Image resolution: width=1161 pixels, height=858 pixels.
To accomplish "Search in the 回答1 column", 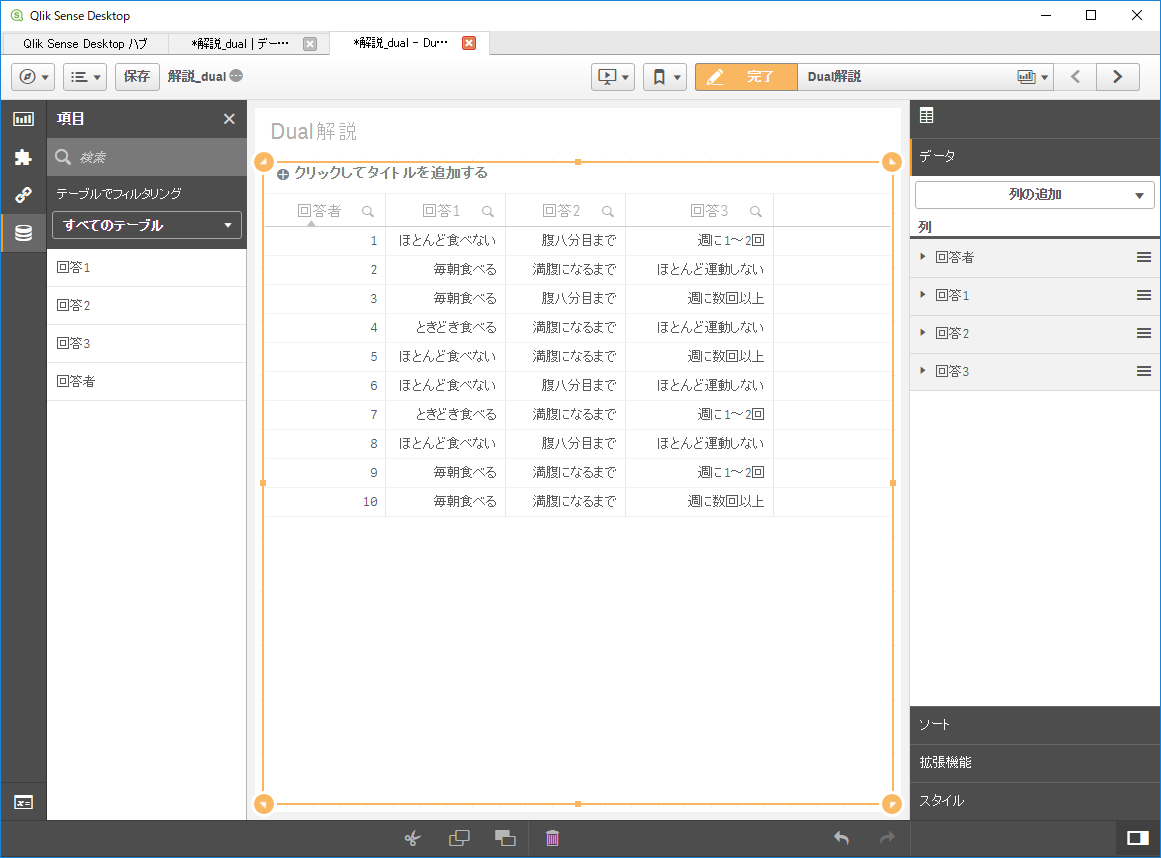I will pos(488,212).
